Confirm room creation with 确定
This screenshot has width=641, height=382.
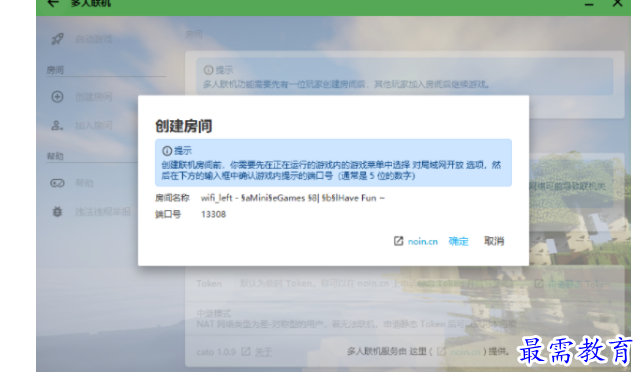(x=458, y=241)
